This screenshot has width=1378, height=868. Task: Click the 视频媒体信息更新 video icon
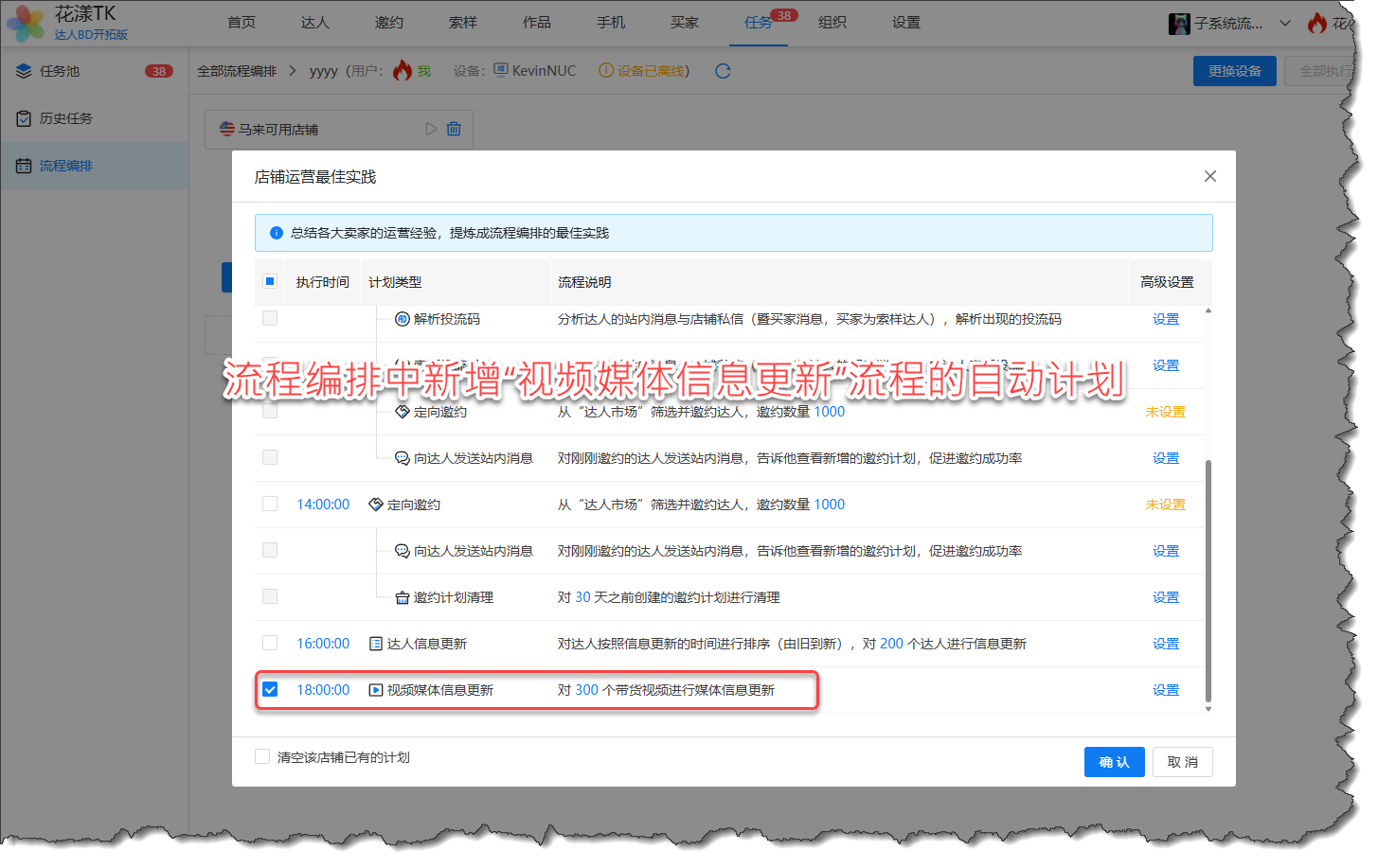pos(376,690)
